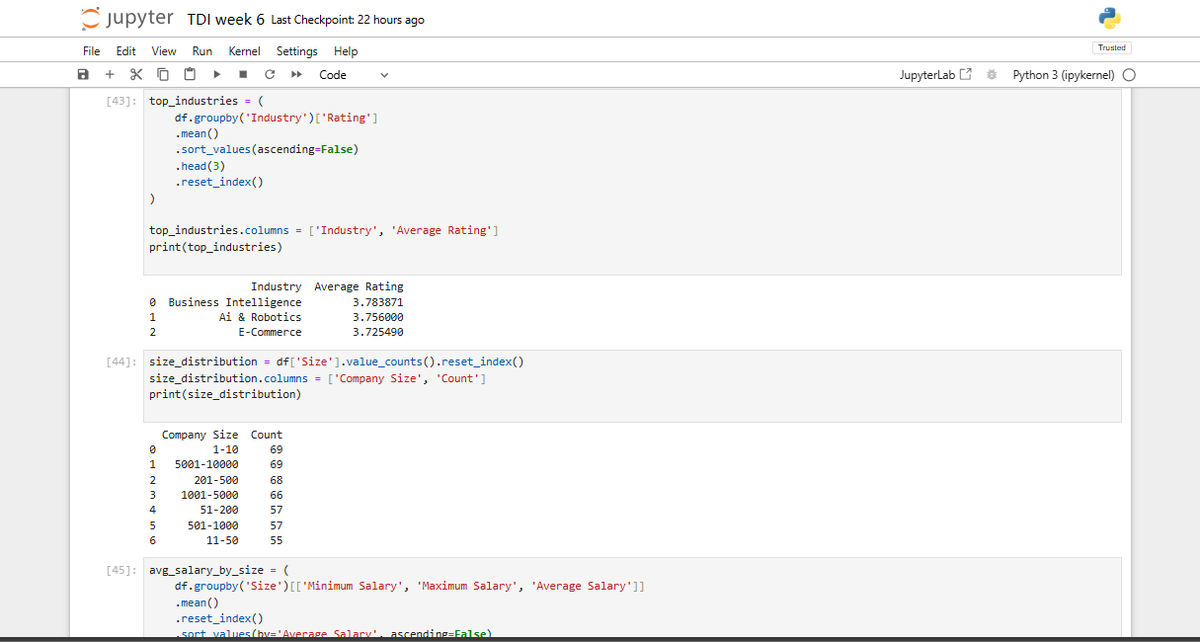The height and width of the screenshot is (642, 1200).
Task: Insert a new cell with the plus icon
Action: pos(109,75)
